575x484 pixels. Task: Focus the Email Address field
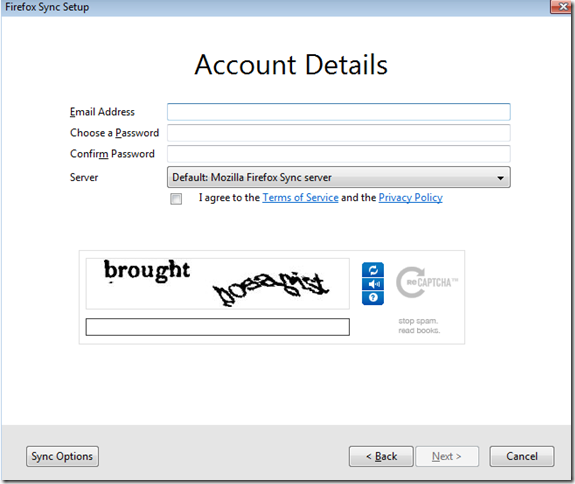coord(338,112)
